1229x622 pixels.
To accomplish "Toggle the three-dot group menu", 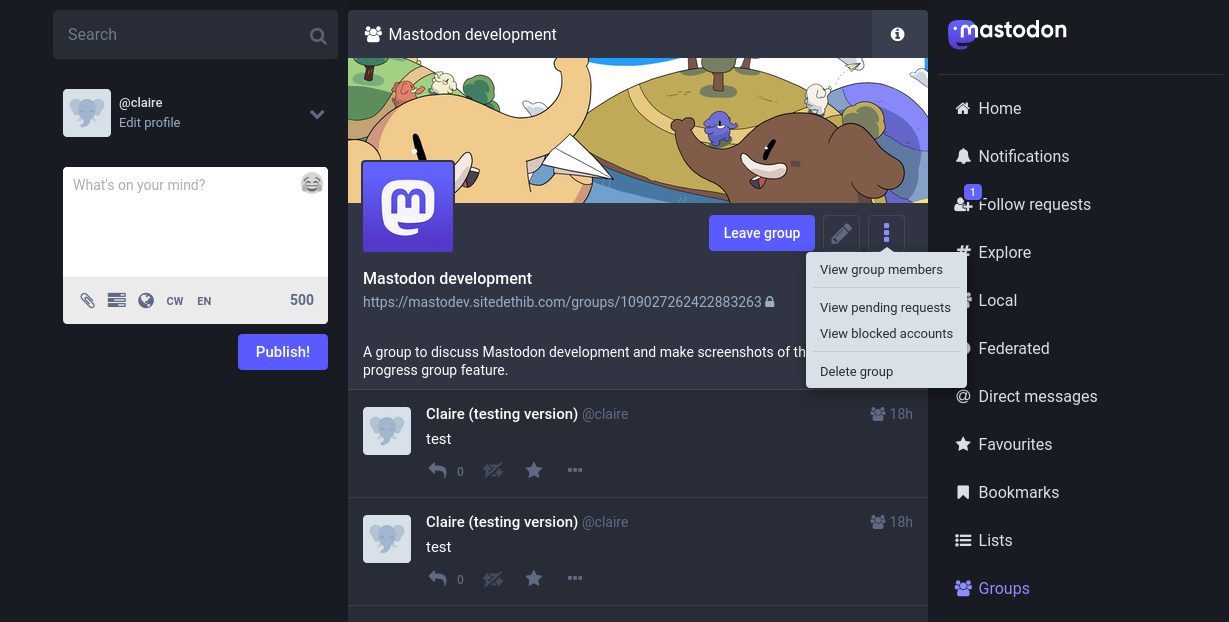I will click(x=886, y=233).
